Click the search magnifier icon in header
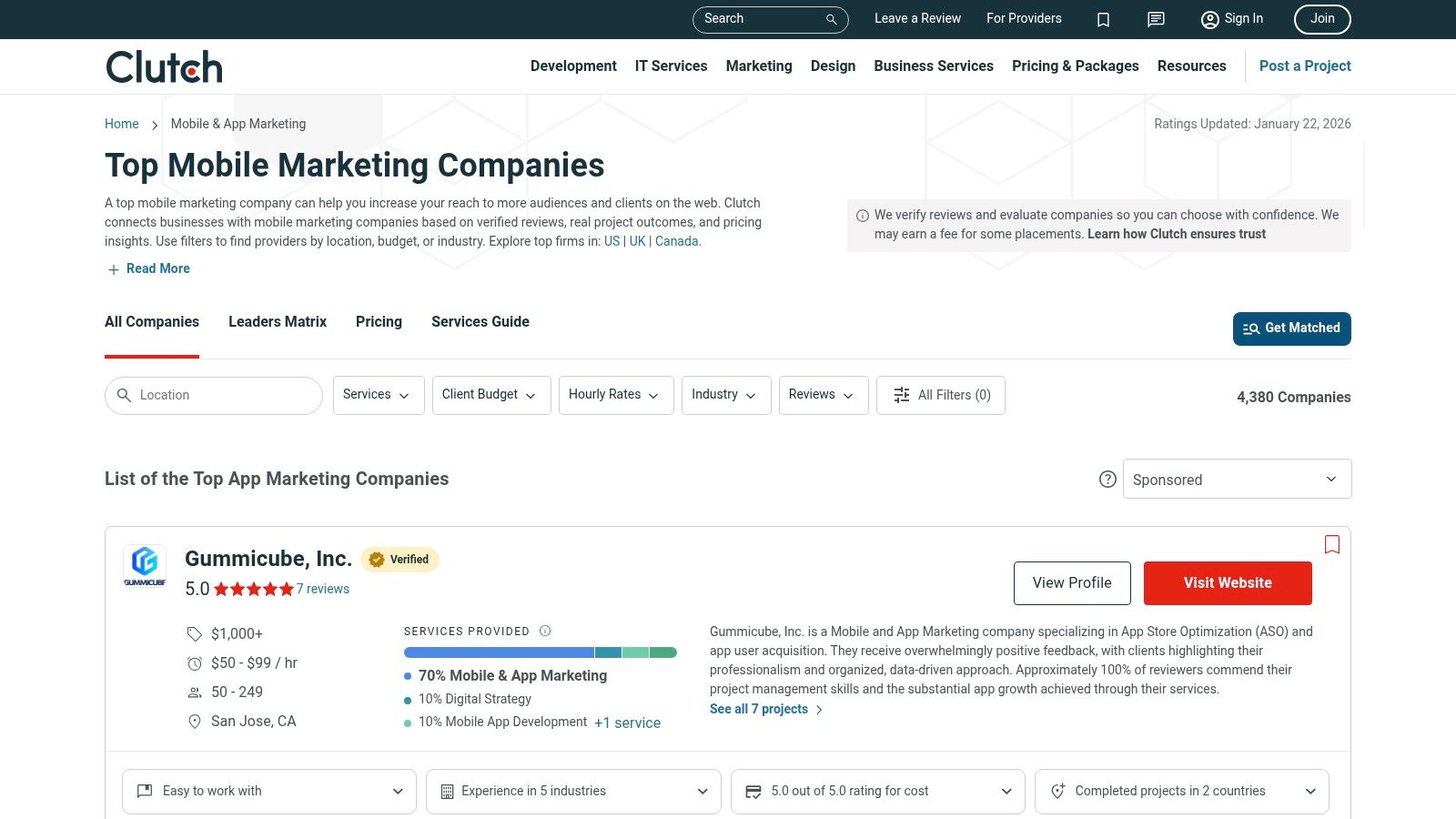 click(831, 19)
